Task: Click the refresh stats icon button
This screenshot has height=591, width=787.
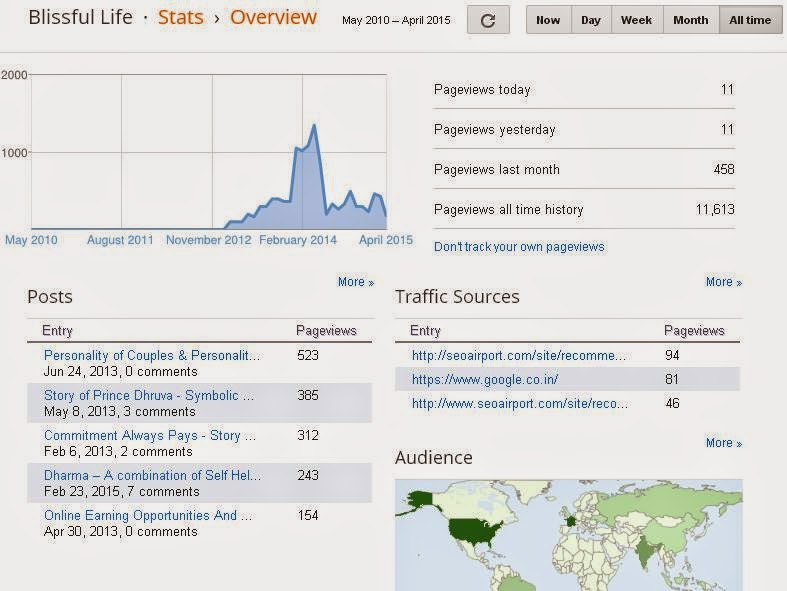Action: point(488,20)
